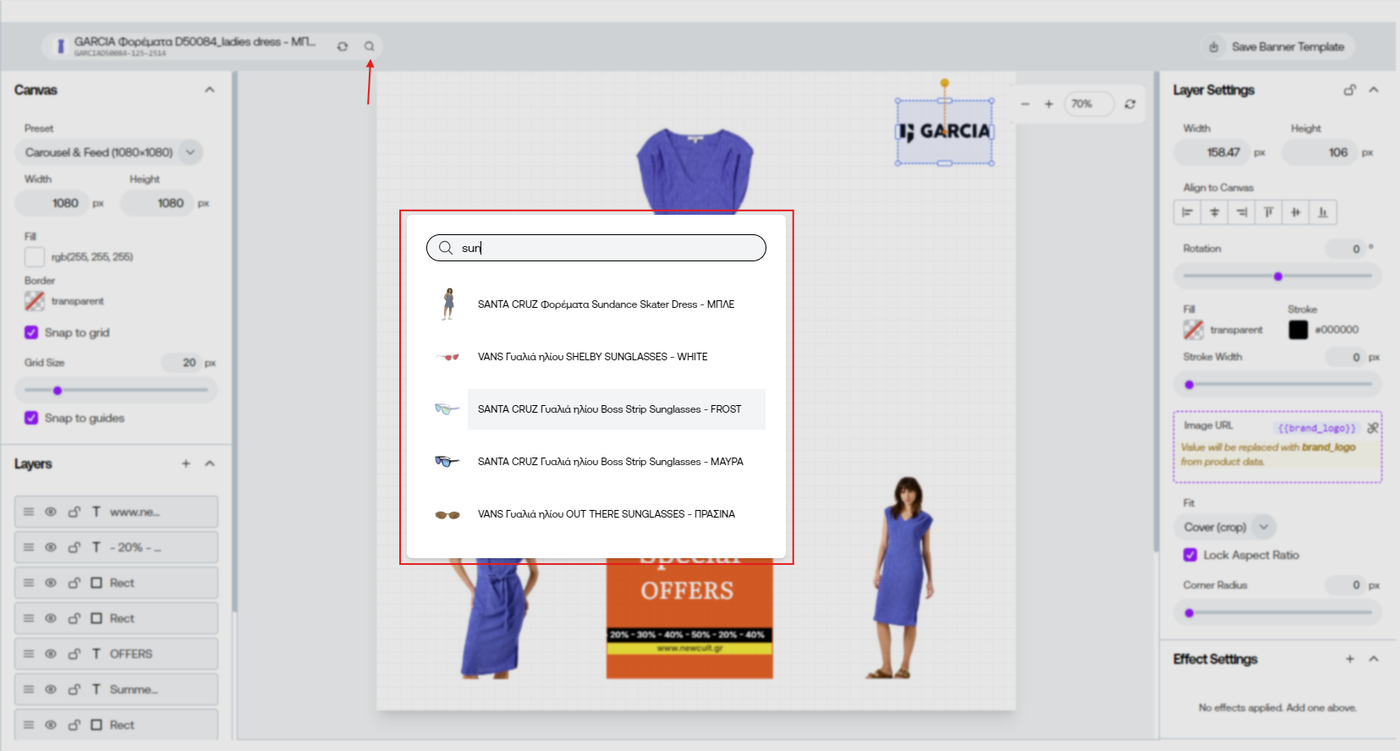Open the black Stroke color swatch
The width and height of the screenshot is (1400, 751).
[1298, 329]
